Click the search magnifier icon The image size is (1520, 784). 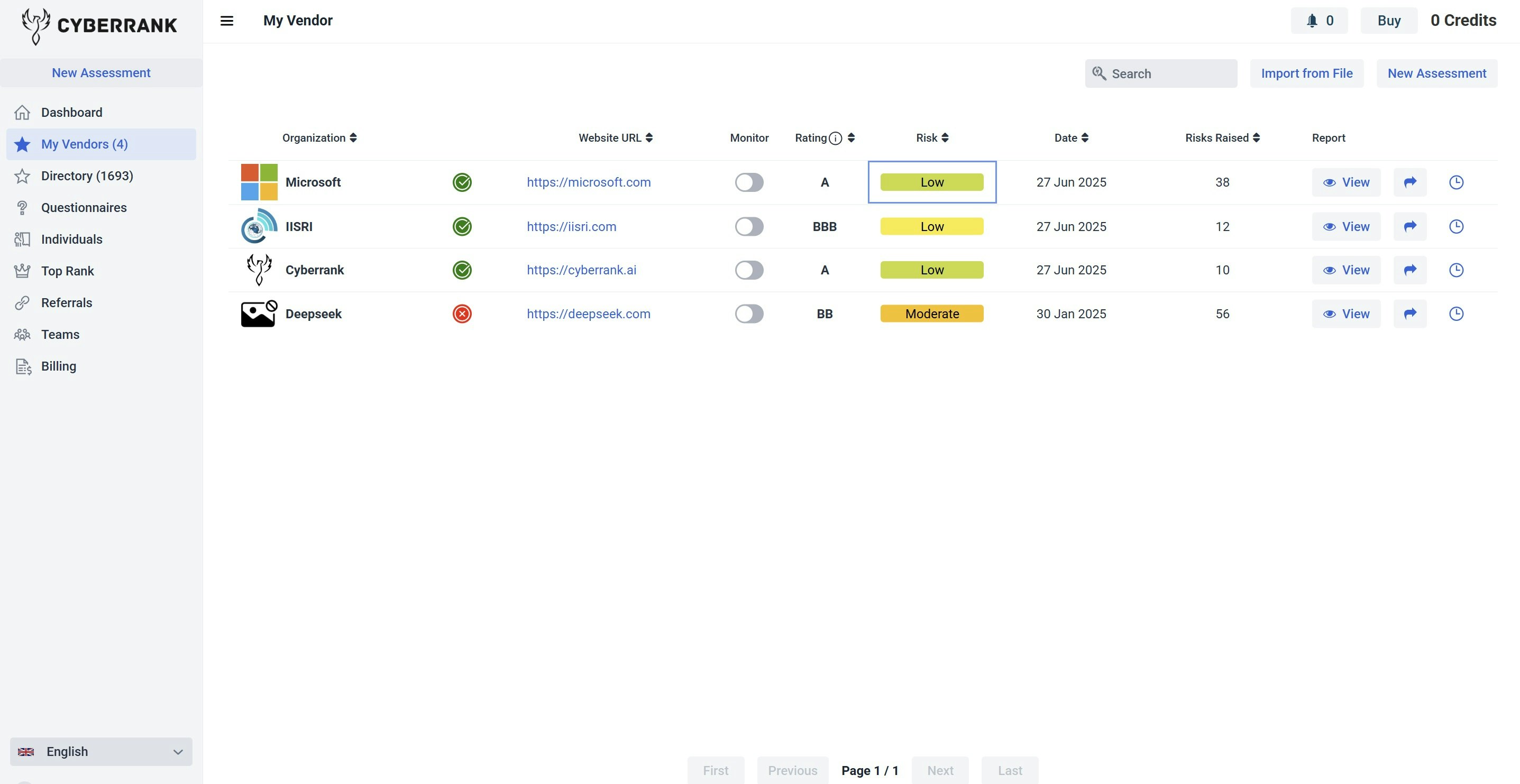1098,73
